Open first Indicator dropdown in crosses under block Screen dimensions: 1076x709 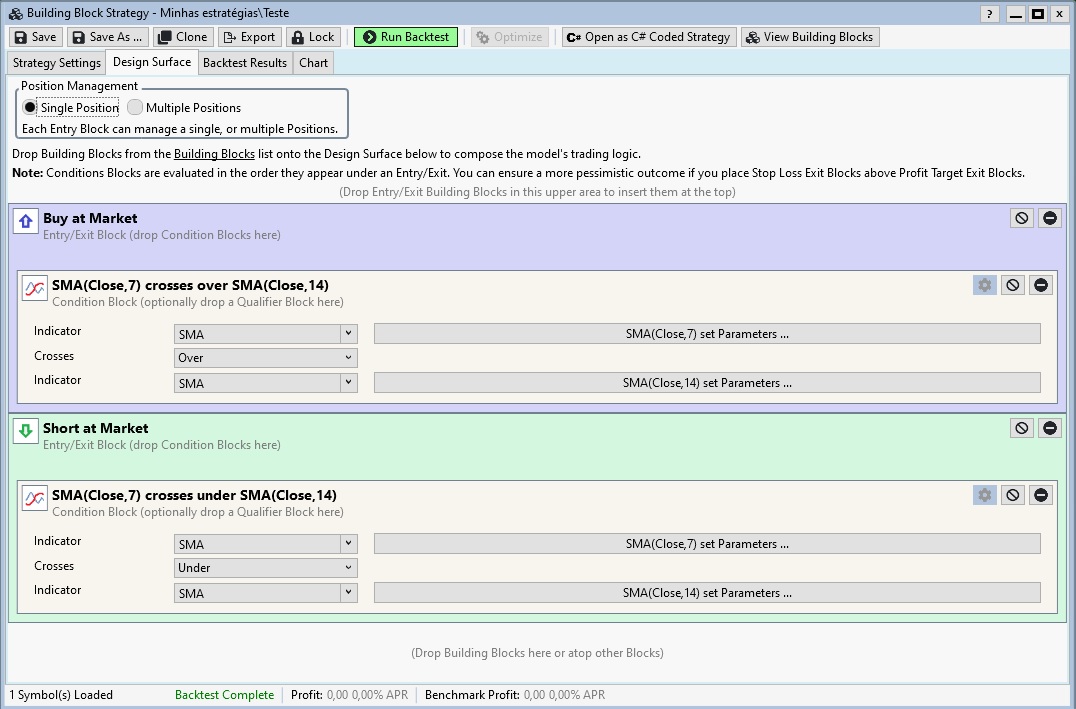[266, 544]
